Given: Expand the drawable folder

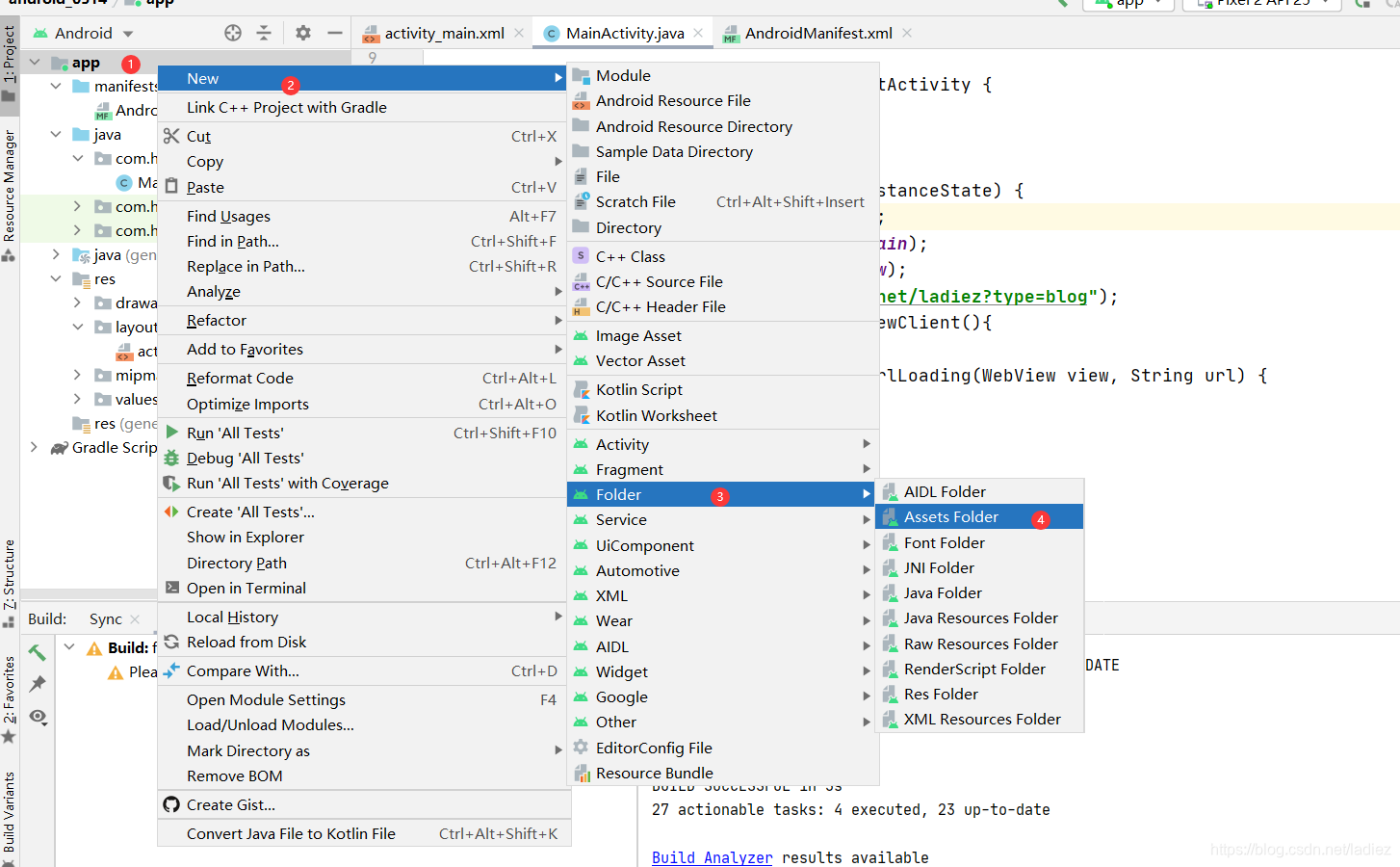Looking at the screenshot, I should (77, 302).
